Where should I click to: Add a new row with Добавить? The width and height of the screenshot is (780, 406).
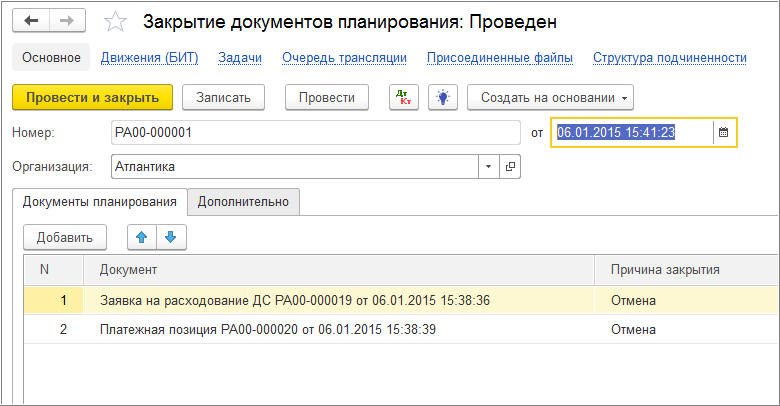coord(65,237)
